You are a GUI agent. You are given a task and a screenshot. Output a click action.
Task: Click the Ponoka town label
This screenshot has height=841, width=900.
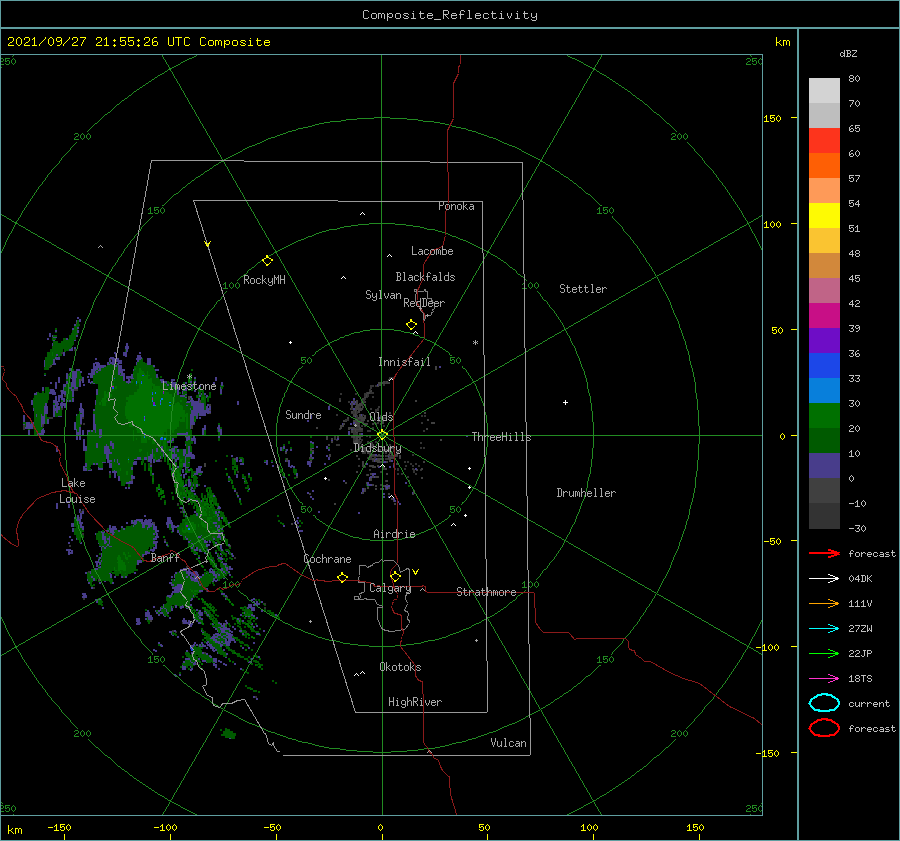point(456,206)
